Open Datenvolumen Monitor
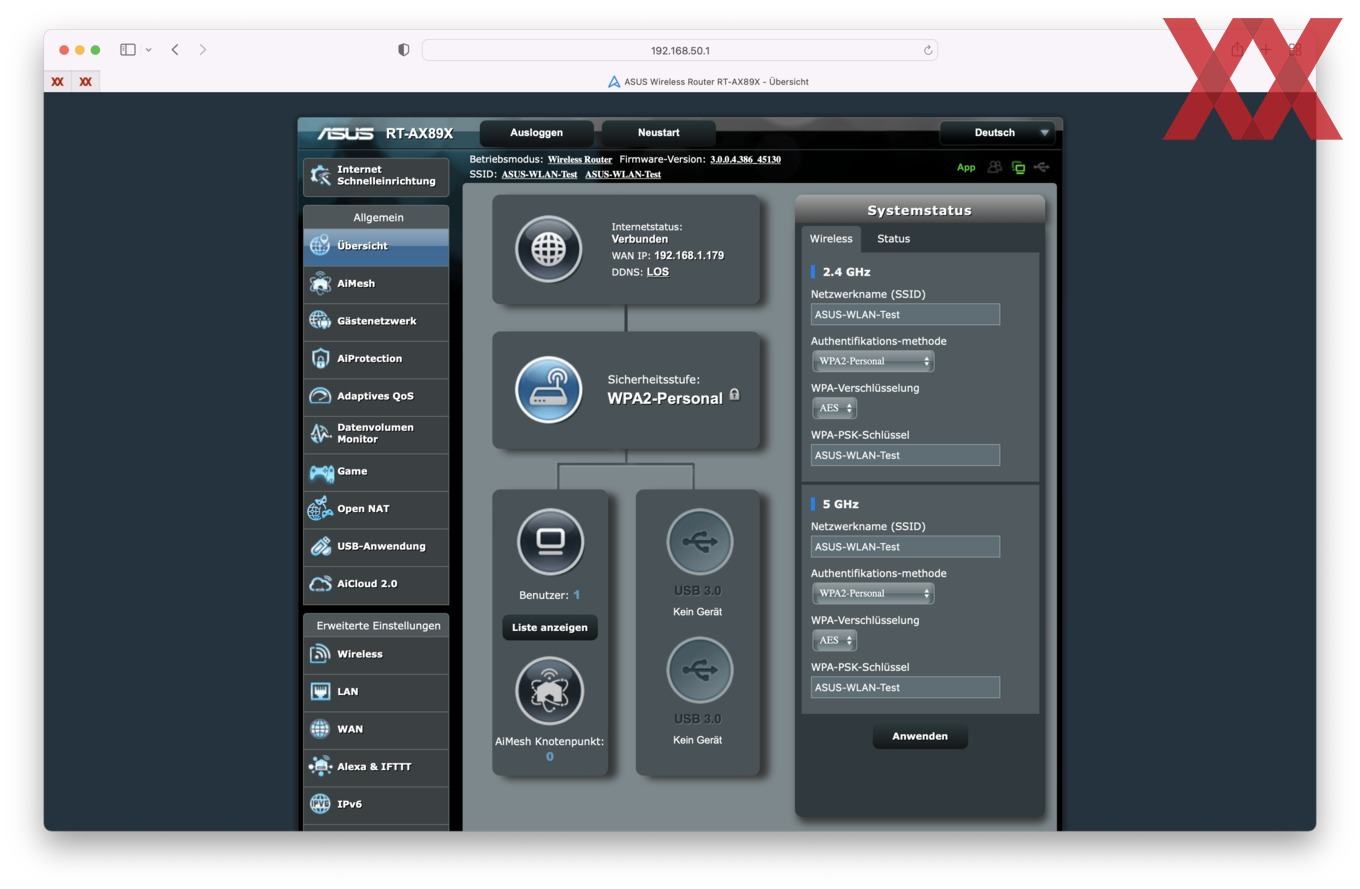The width and height of the screenshot is (1360, 889). tap(376, 434)
